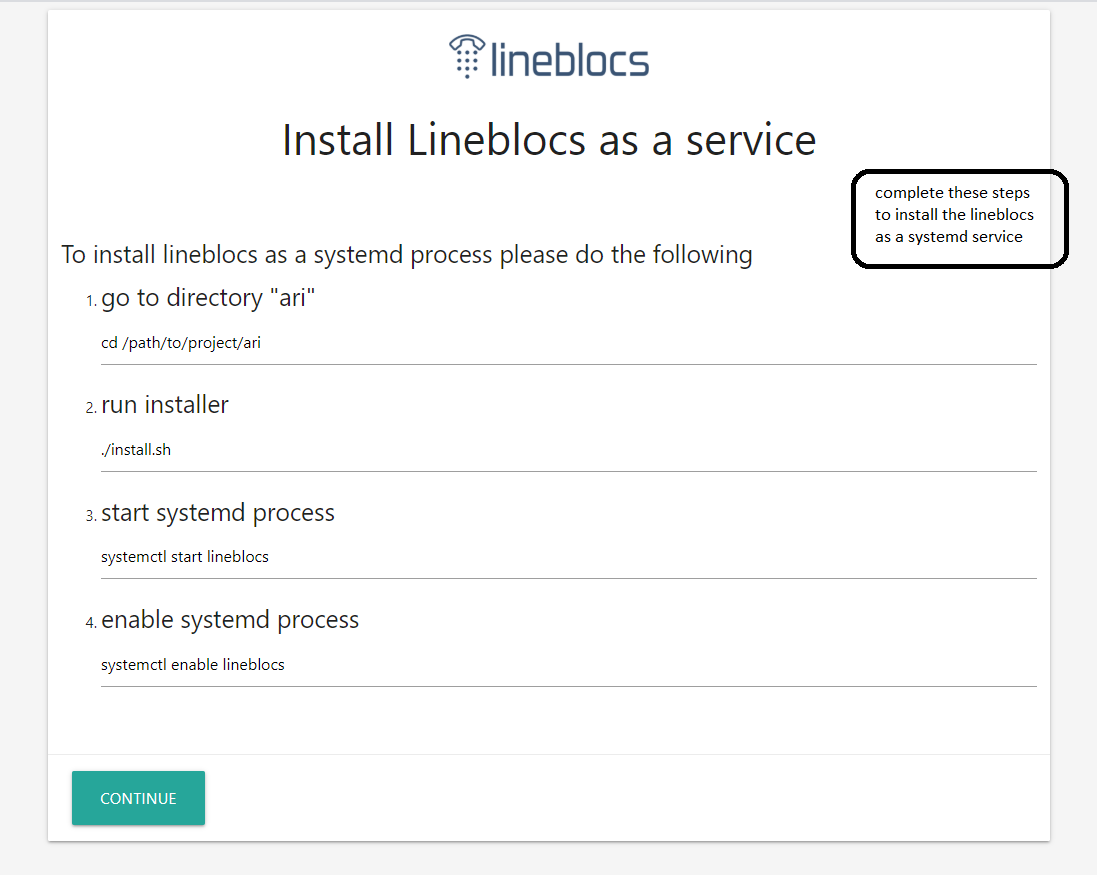Screen dimensions: 1097x875
Task: Click the "Install Lineblocs as a service" heading
Action: pyautogui.click(x=549, y=140)
